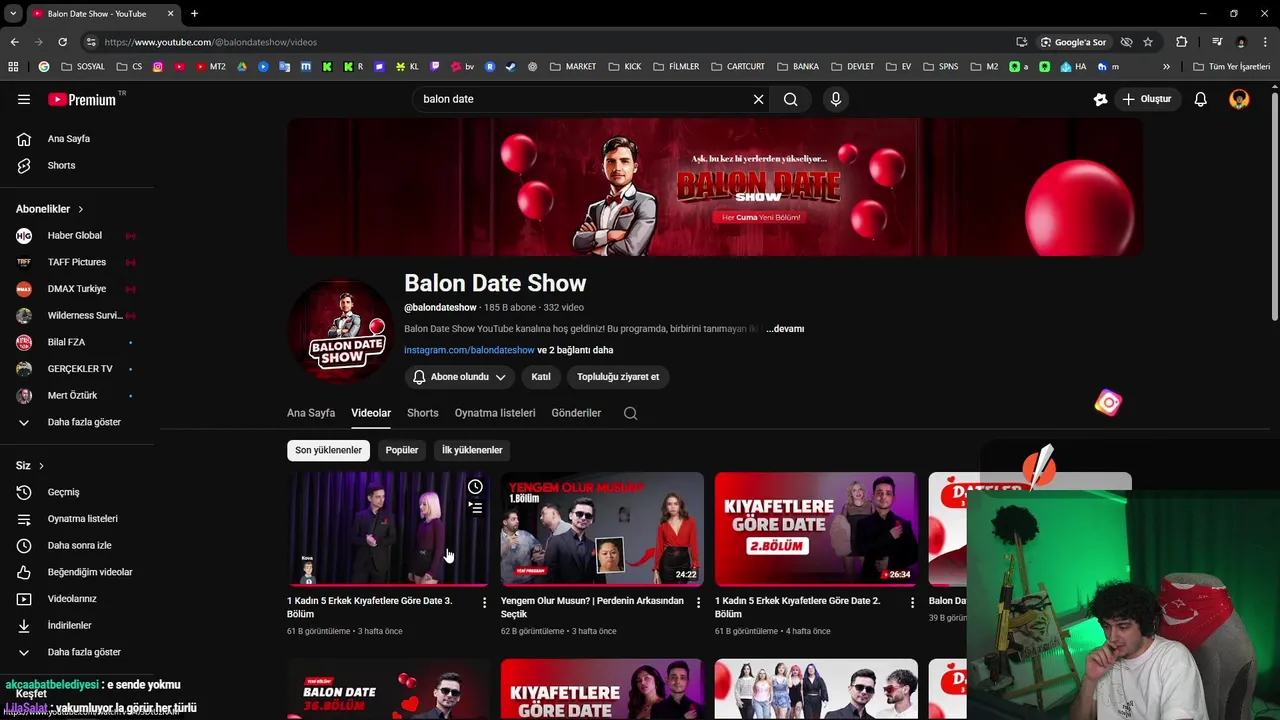Open a new browser tab
Image resolution: width=1280 pixels, height=720 pixels.
coord(194,14)
